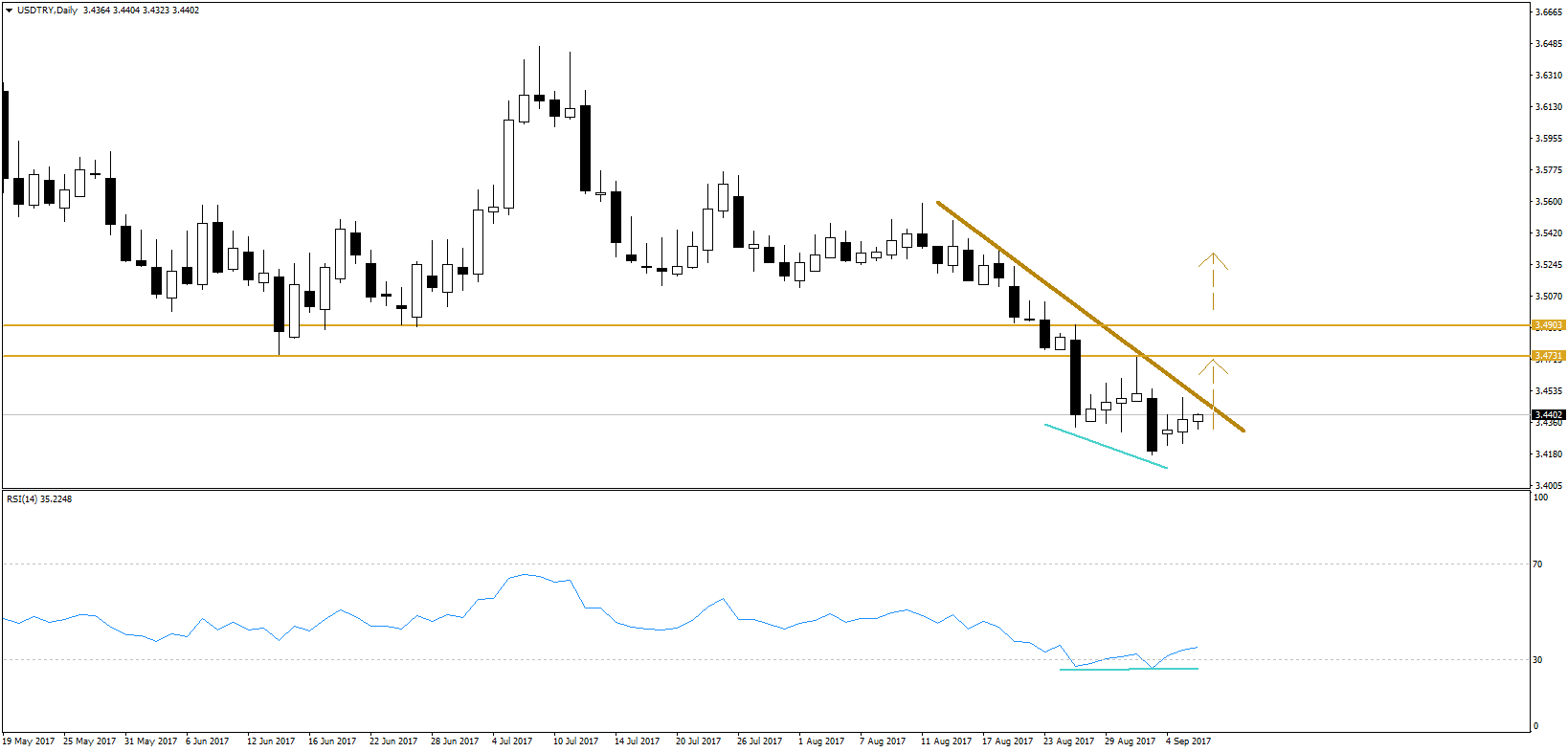1568x752 pixels.
Task: Click the USDTRY,Daily chart title
Action: pyautogui.click(x=48, y=11)
